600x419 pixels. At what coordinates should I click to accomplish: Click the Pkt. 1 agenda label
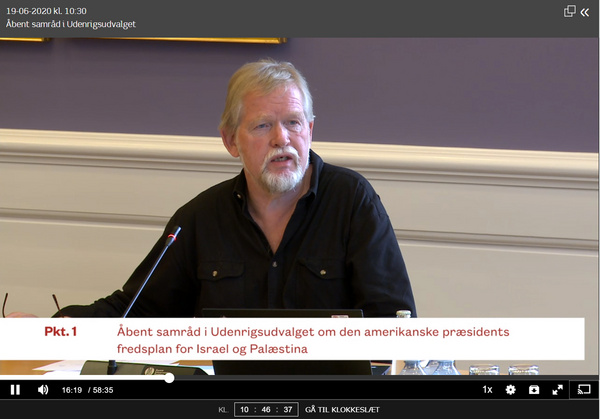(60, 331)
